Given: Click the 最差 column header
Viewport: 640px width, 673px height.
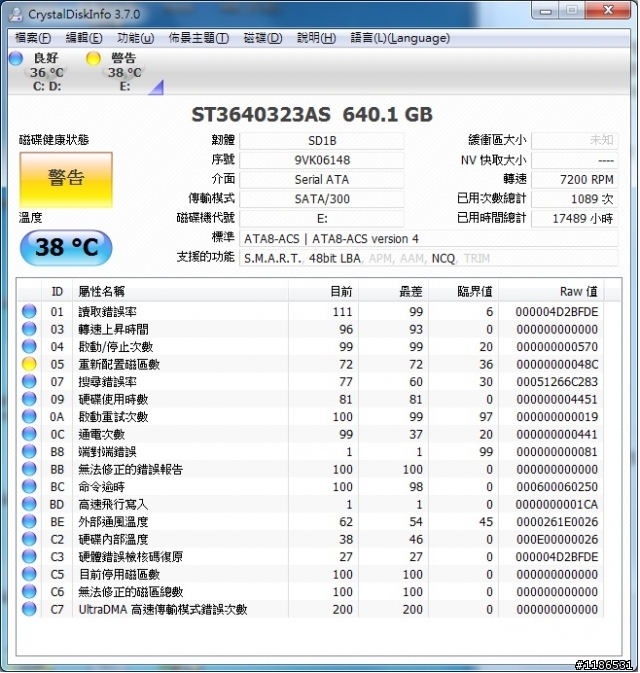Looking at the screenshot, I should [x=393, y=291].
